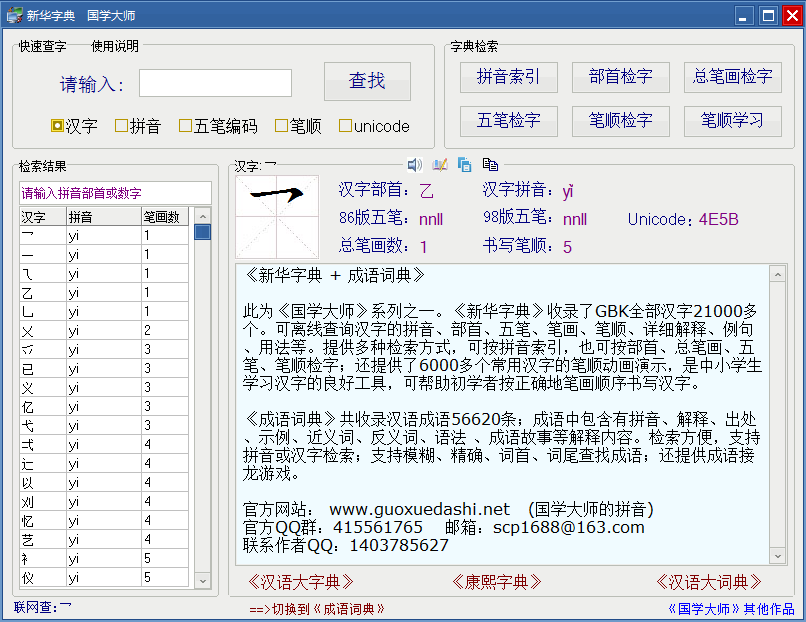The image size is (806, 622).
Task: Open 拼音索引 dictionary lookup
Action: coord(509,77)
